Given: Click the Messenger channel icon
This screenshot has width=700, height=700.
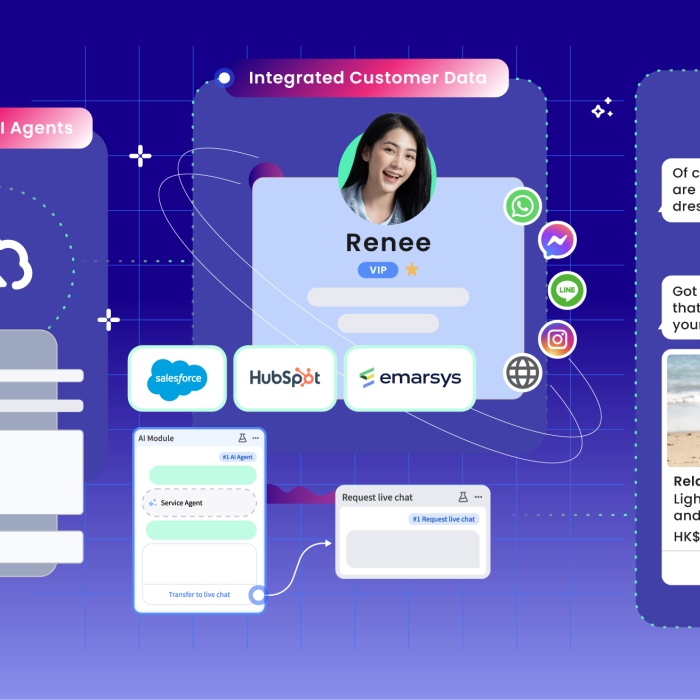Looking at the screenshot, I should point(557,240).
